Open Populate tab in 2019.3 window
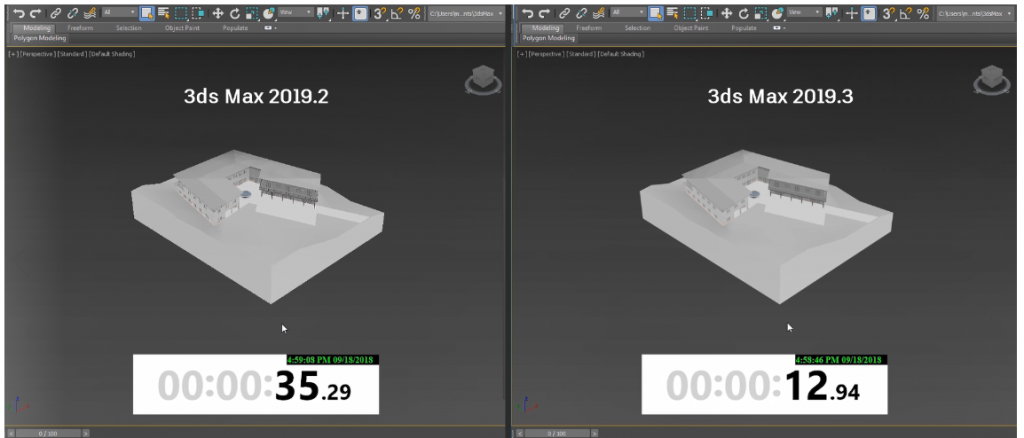 point(744,28)
